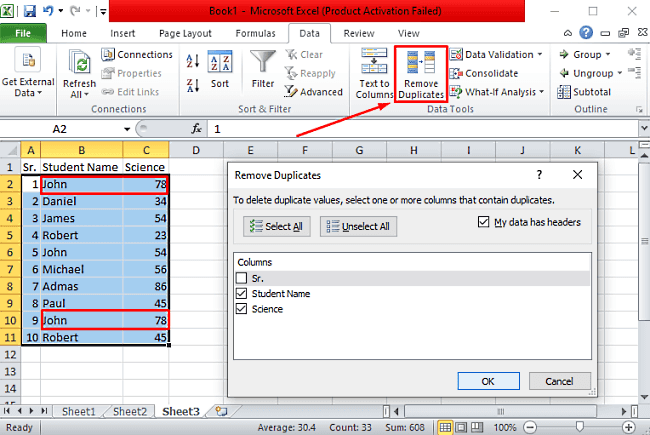Switch to the Insert tab
Screen dimensions: 650x435
click(122, 33)
